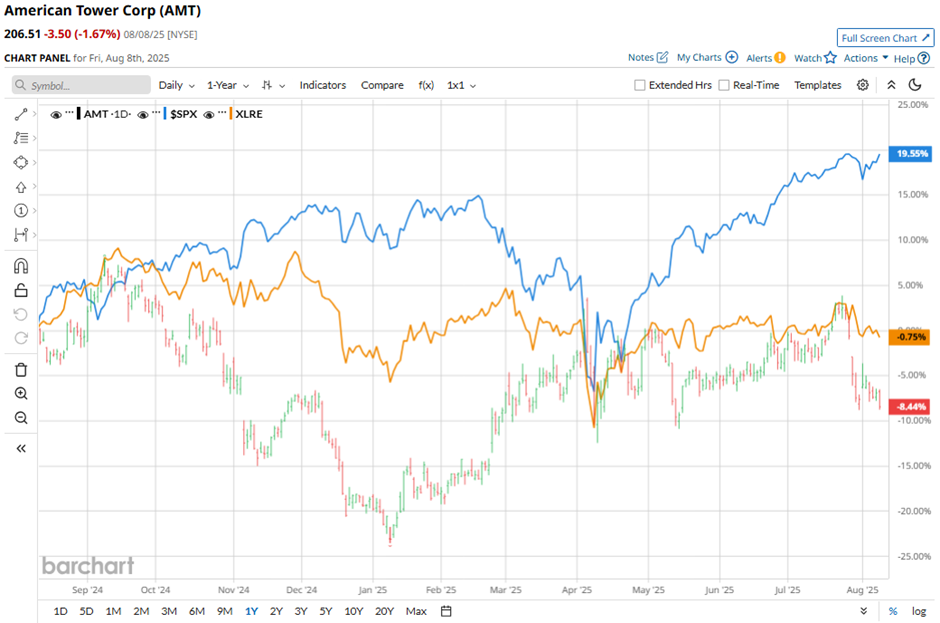
Task: Select the 9M time range
Action: click(x=225, y=611)
